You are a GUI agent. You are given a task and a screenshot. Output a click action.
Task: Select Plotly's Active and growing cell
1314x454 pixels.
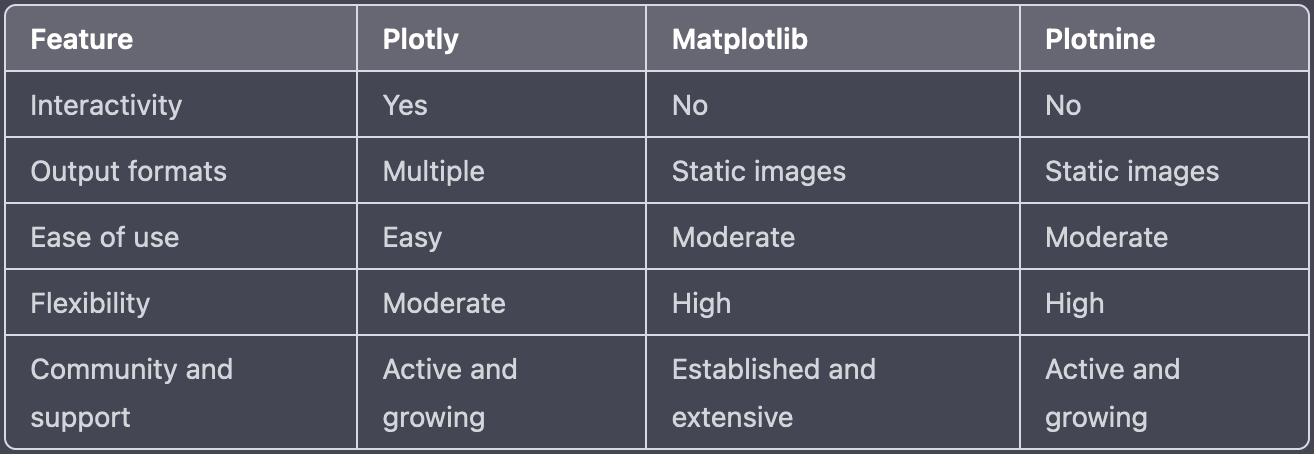click(501, 392)
